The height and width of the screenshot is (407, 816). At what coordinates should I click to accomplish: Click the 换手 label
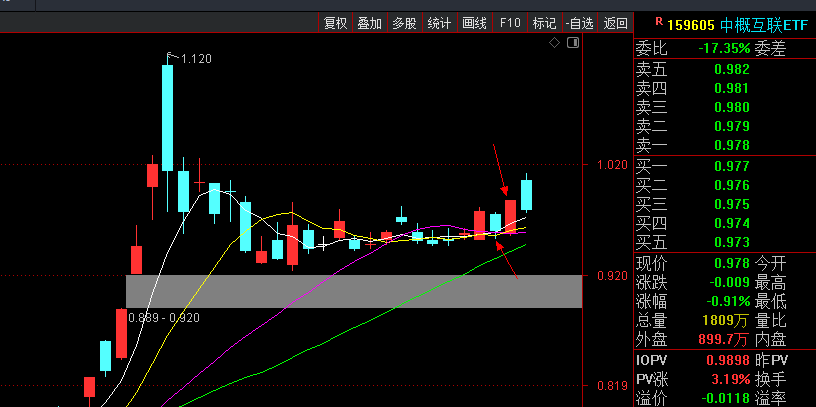[x=770, y=378]
